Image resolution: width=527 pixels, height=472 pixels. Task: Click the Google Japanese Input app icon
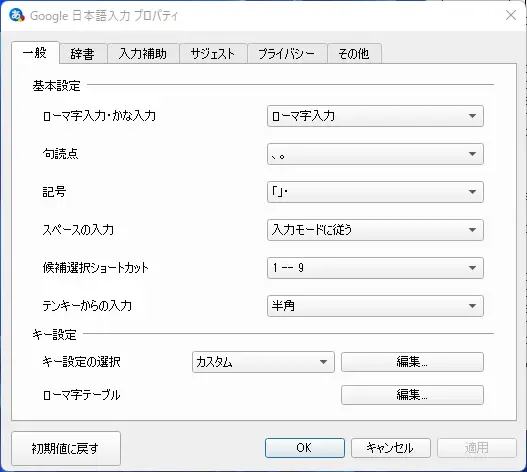coord(17,15)
